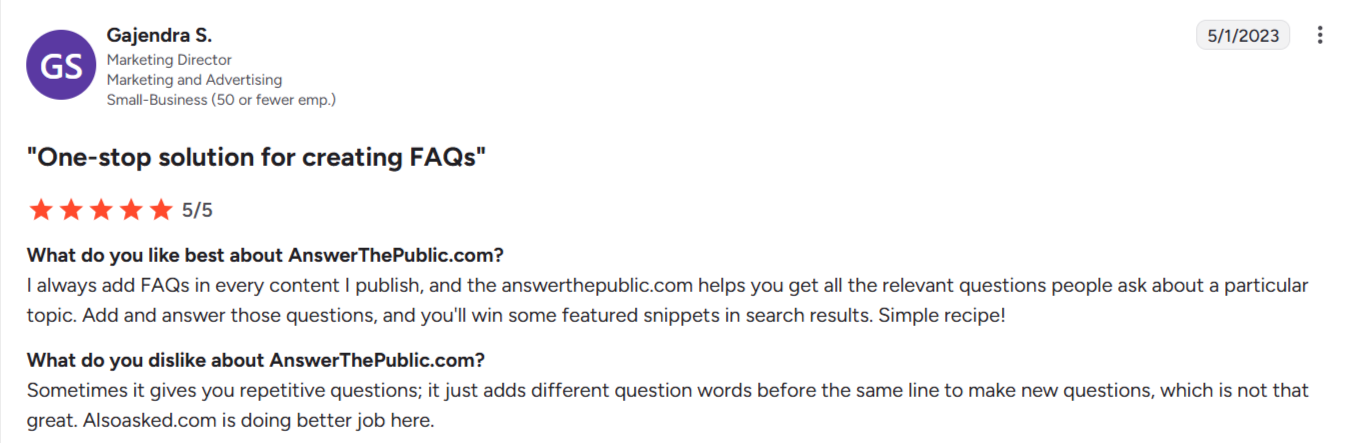The image size is (1356, 443).
Task: Click the second rating star
Action: pos(70,210)
